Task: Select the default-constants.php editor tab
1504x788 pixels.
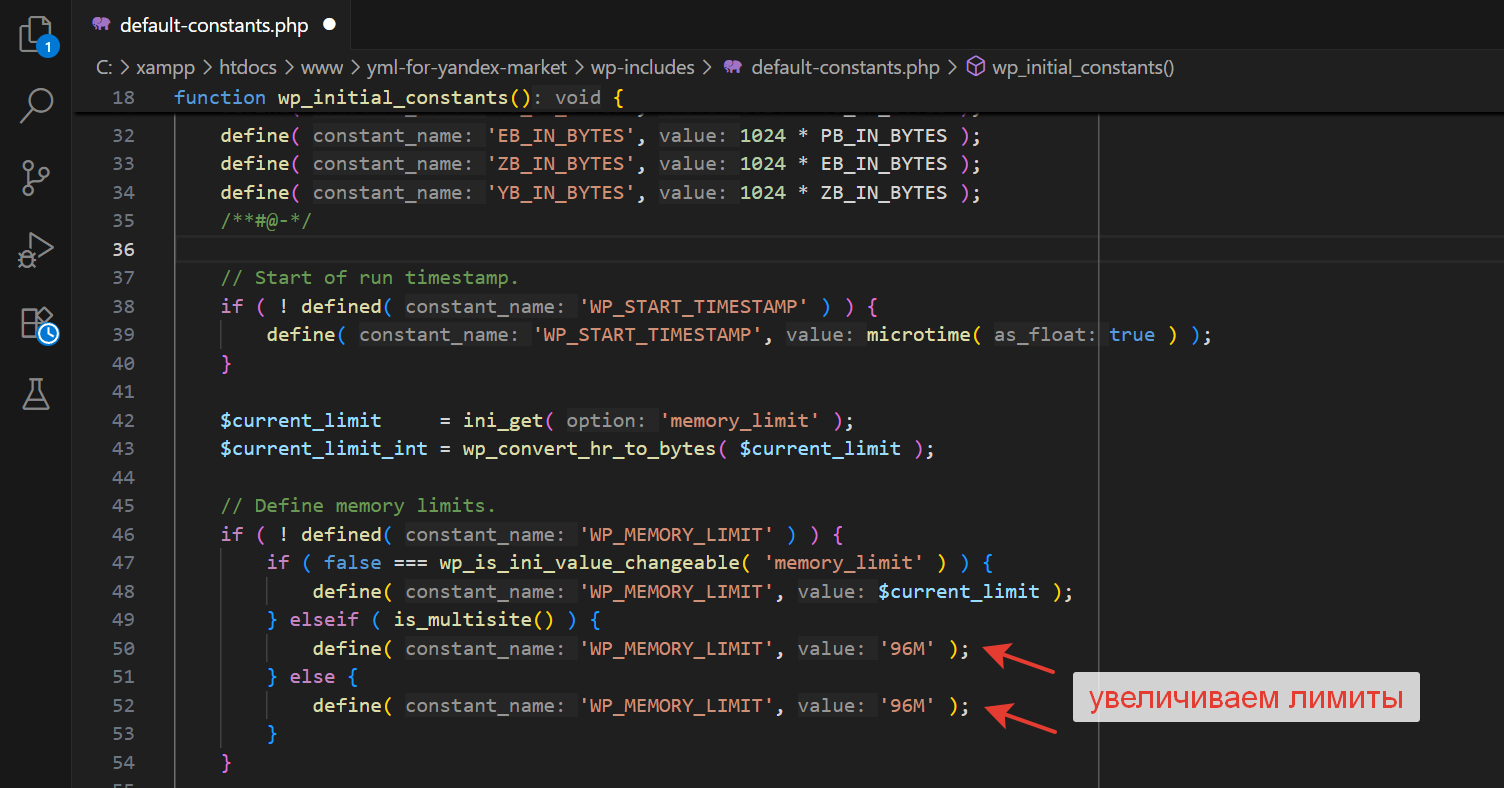Action: pyautogui.click(x=213, y=25)
